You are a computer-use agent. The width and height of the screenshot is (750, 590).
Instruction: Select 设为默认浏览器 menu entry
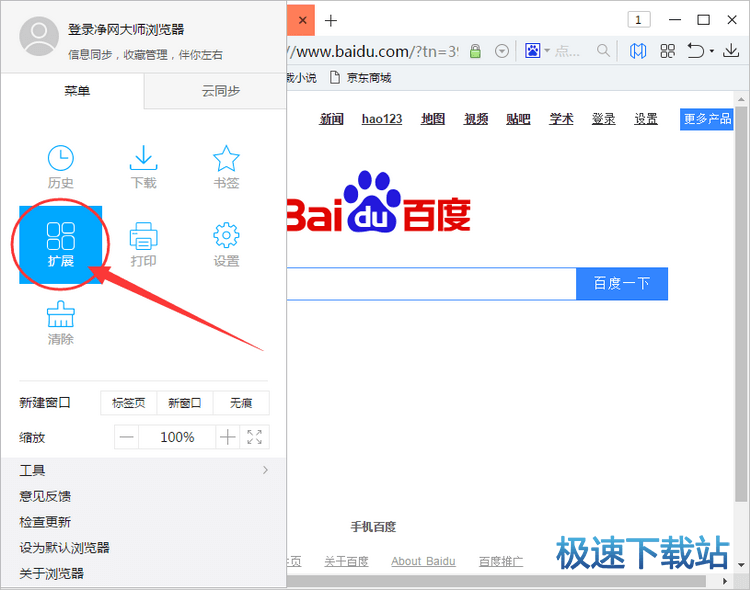coord(65,548)
